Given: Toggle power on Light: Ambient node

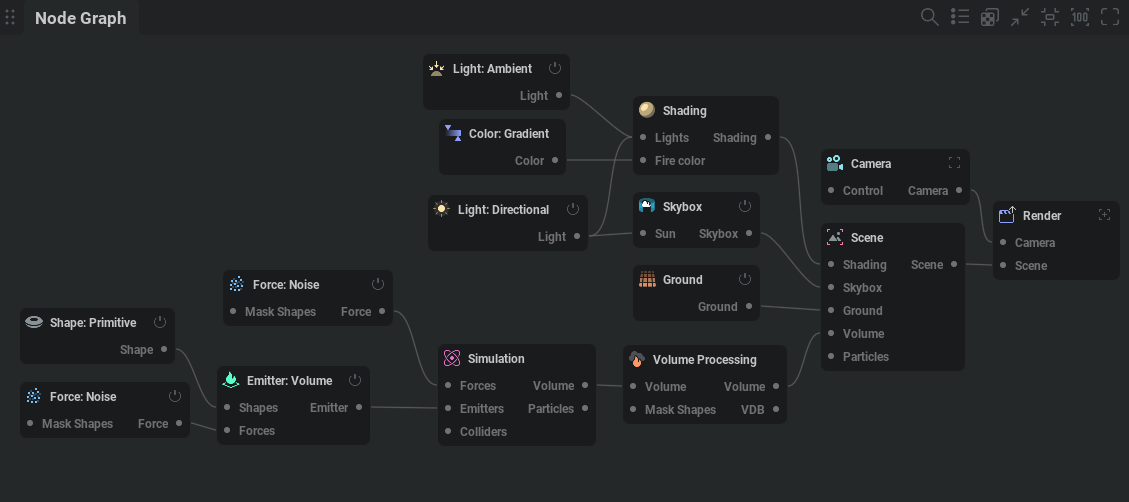Looking at the screenshot, I should click(555, 68).
